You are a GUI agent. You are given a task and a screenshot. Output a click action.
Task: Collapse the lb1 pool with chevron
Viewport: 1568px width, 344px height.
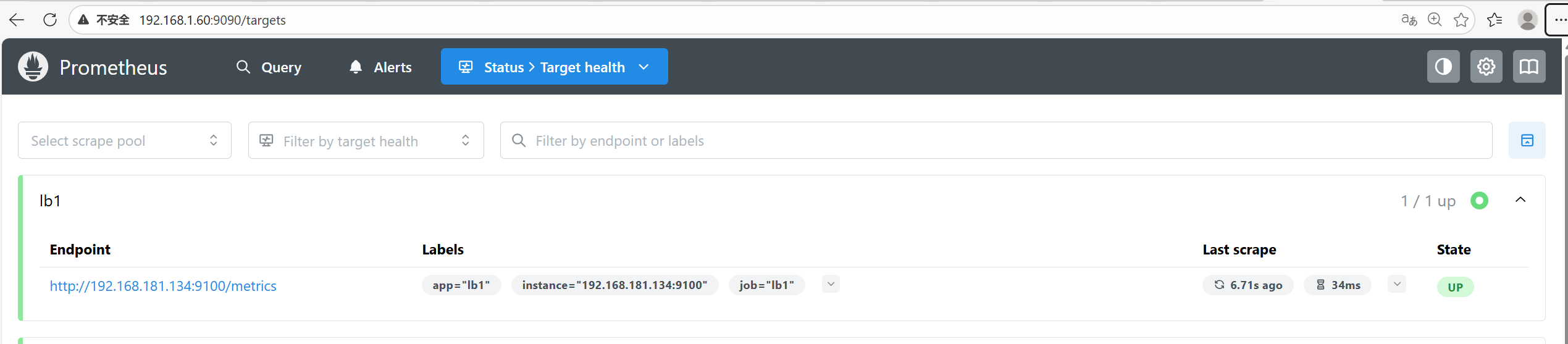click(x=1520, y=200)
